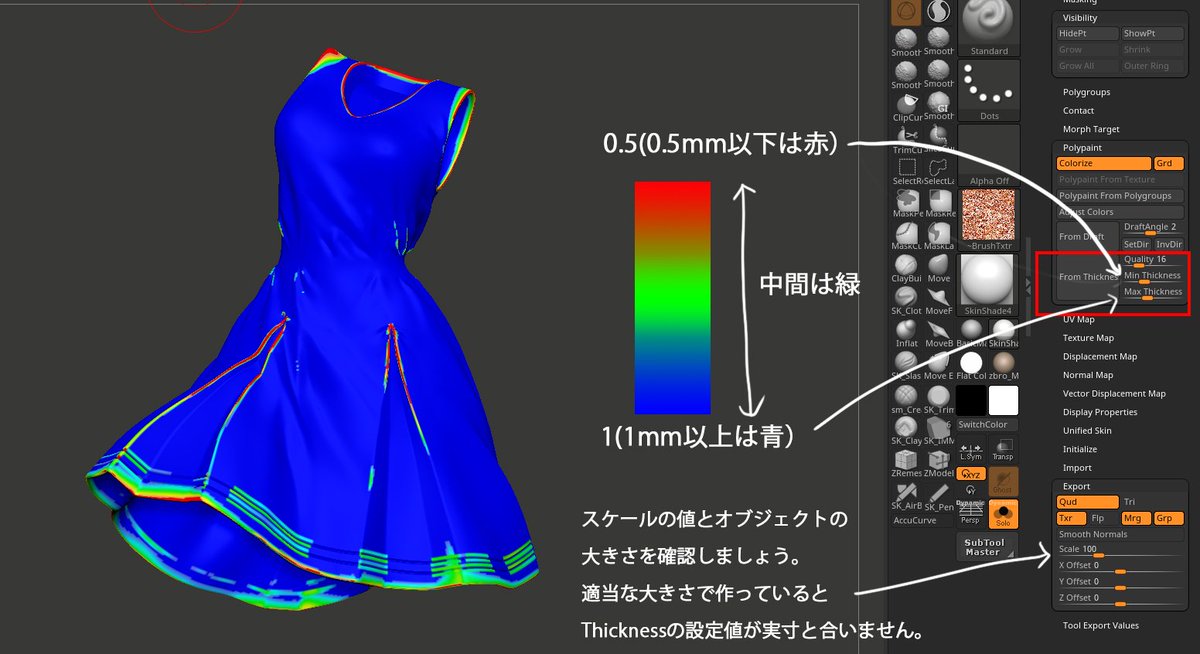Collapse the Polypaint section
Image resolution: width=1200 pixels, height=654 pixels.
1082,147
